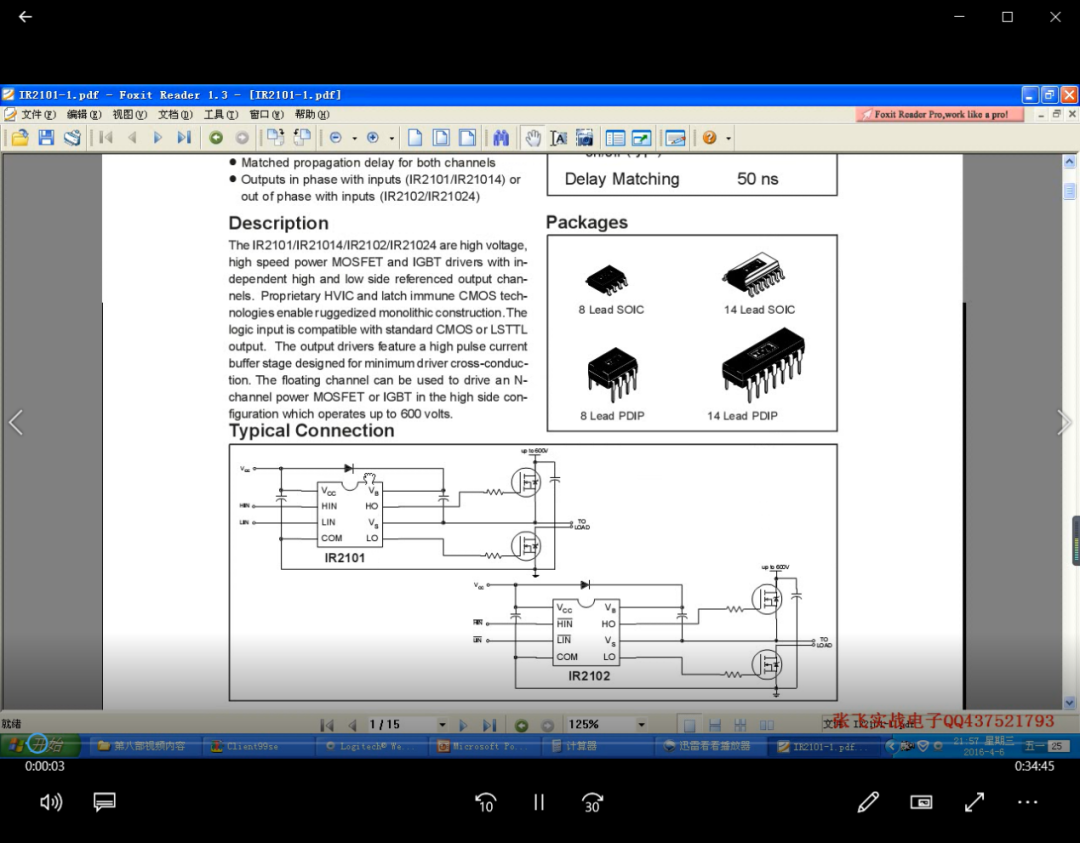
Task: Go to next item with right chevron
Action: coord(1063,422)
